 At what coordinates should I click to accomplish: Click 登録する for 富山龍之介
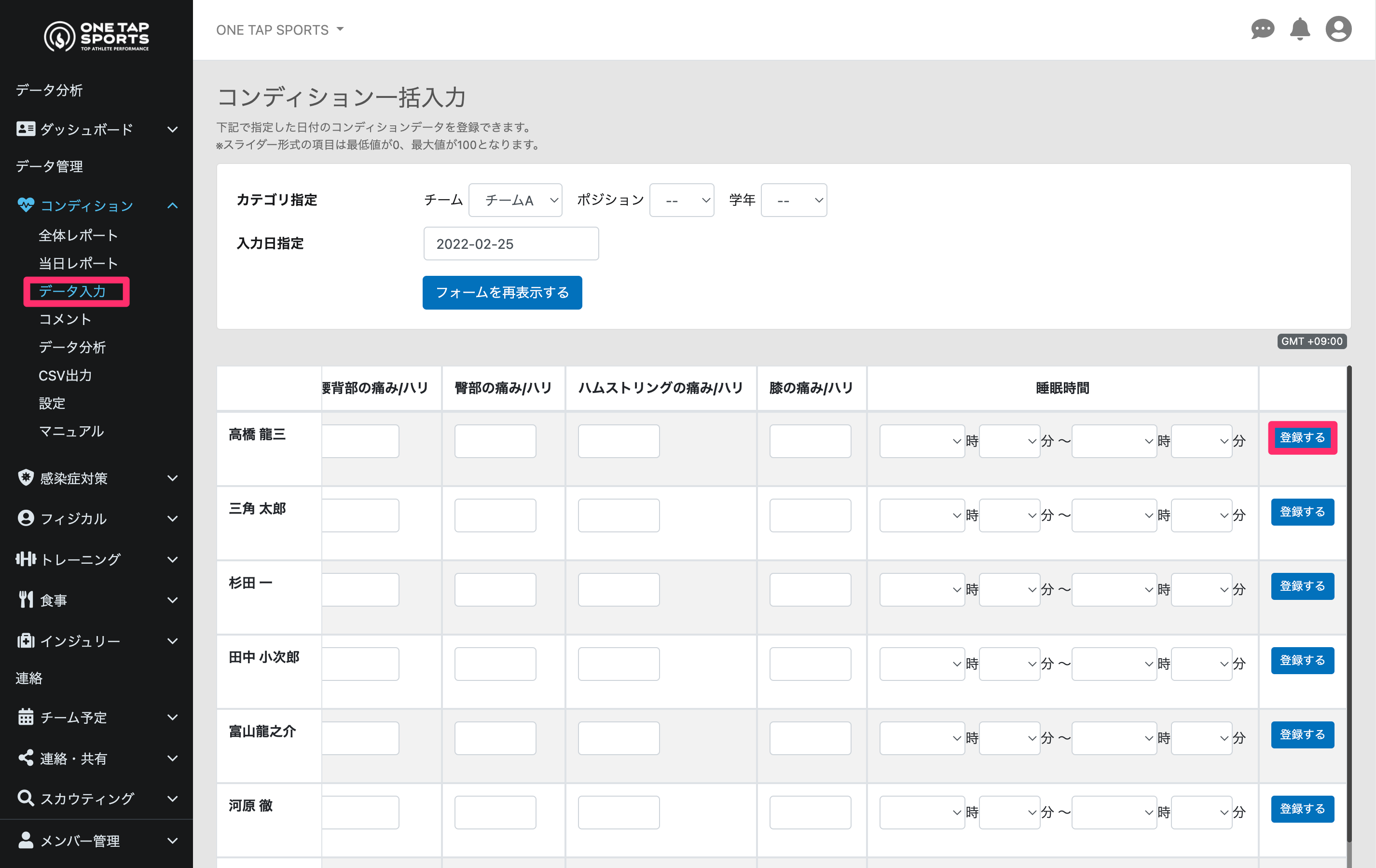click(x=1302, y=734)
